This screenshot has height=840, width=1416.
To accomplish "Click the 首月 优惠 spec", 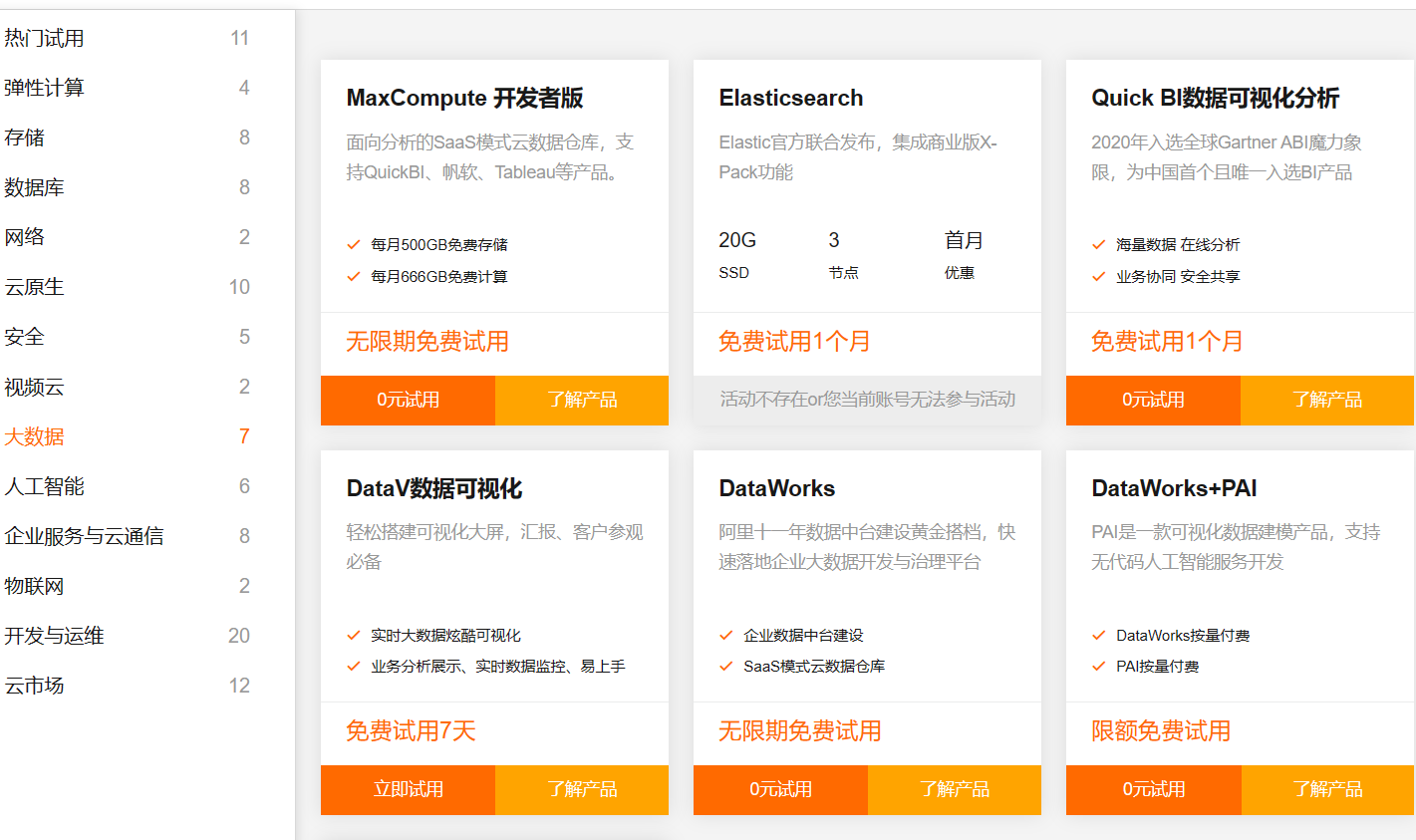I will pyautogui.click(x=963, y=255).
